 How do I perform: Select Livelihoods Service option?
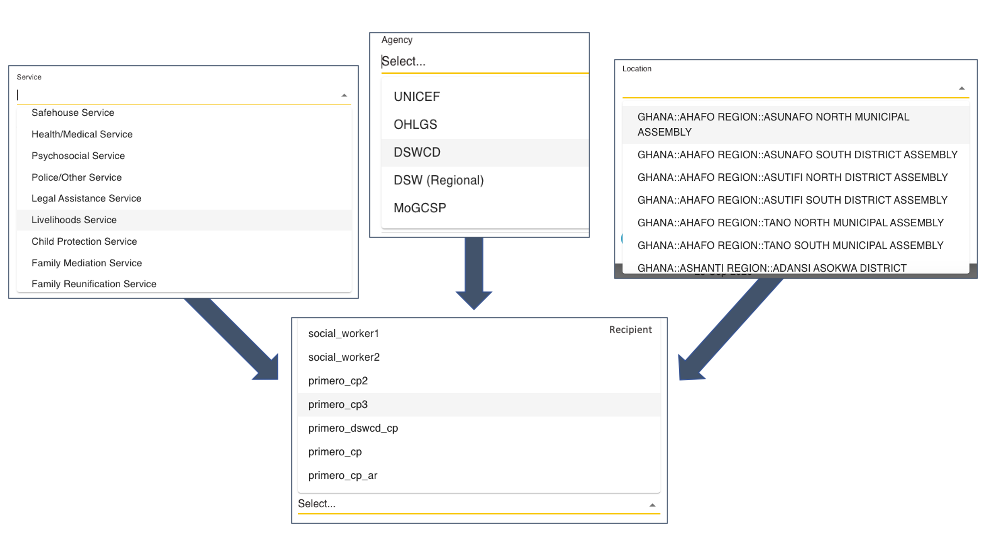[184, 219]
